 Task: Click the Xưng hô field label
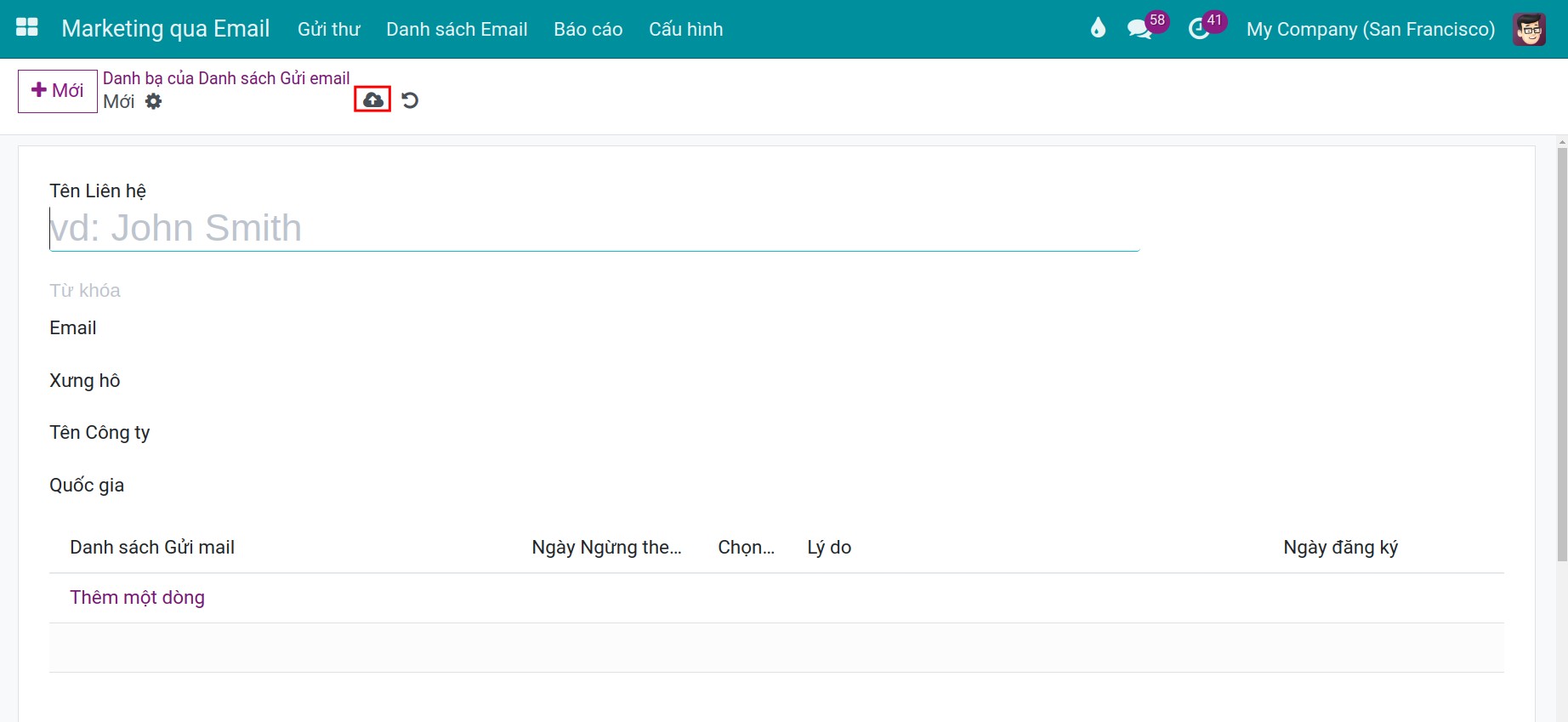click(85, 380)
